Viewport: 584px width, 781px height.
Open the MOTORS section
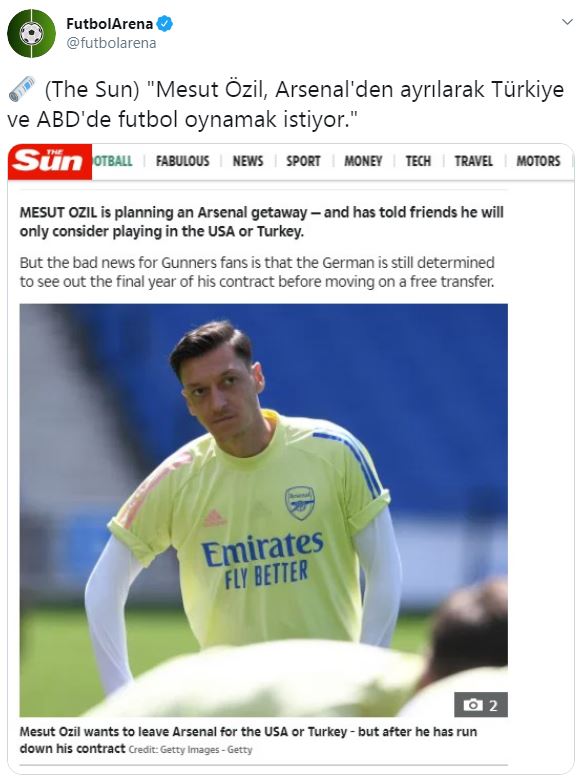pos(538,161)
